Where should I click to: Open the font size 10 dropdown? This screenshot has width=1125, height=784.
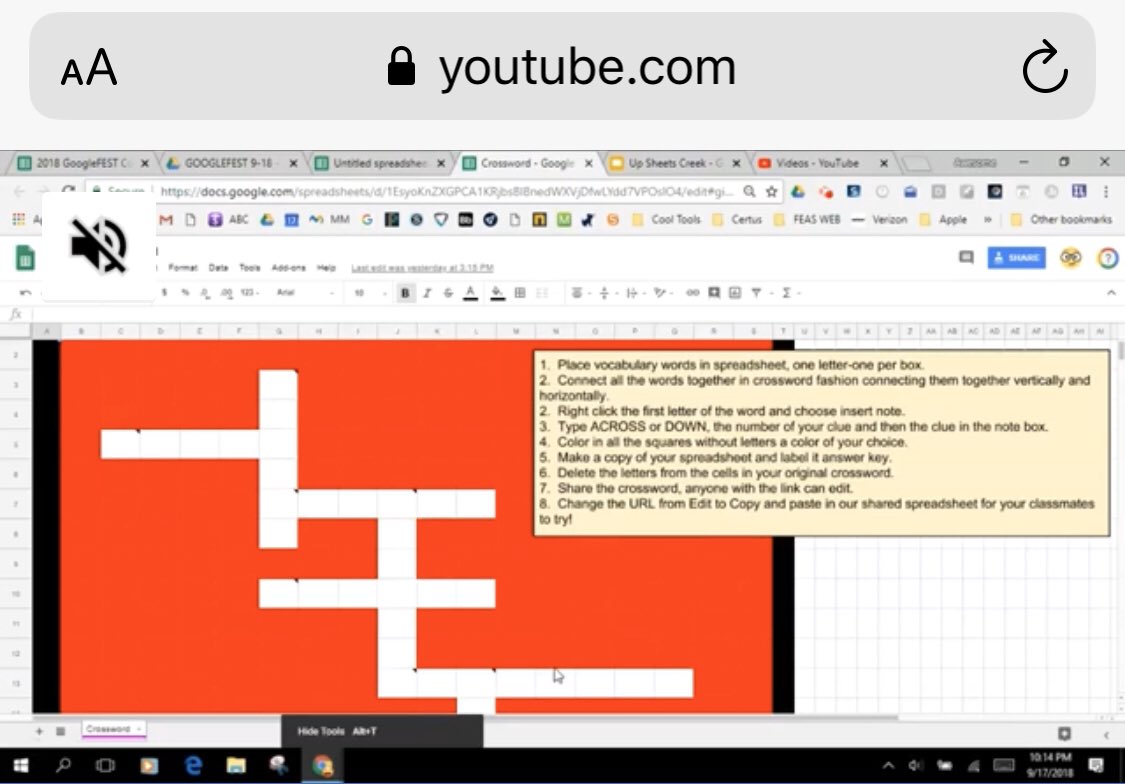[x=369, y=293]
